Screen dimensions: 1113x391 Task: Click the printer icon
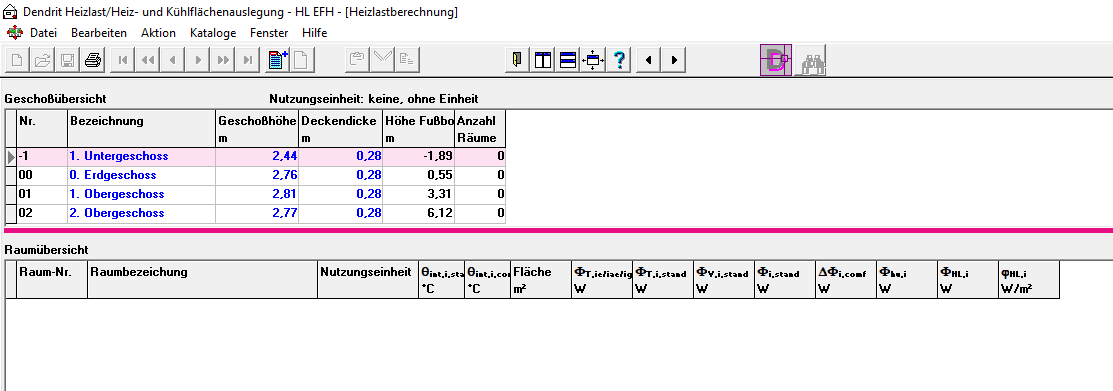click(92, 60)
